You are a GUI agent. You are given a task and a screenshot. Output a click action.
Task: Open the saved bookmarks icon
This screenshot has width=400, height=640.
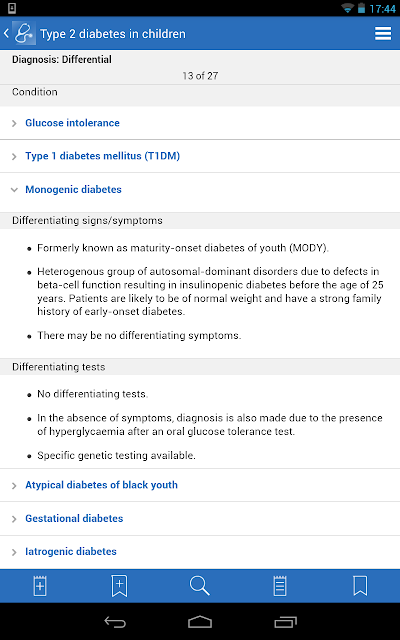pos(360,586)
